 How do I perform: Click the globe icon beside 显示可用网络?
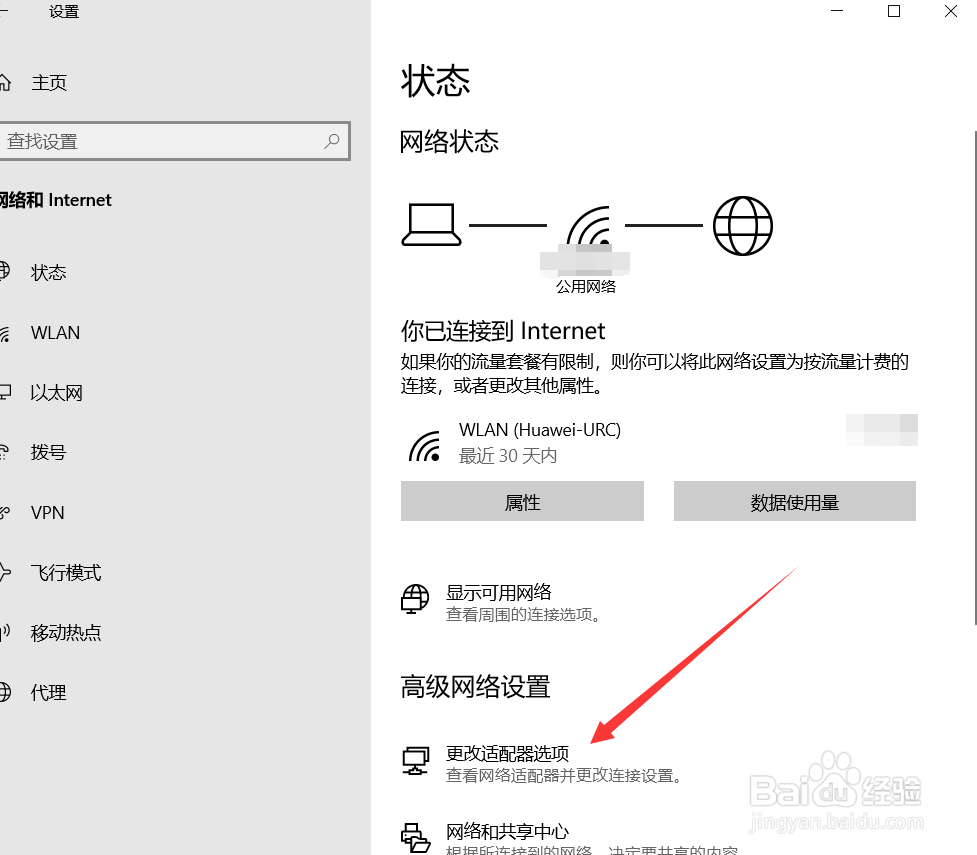(x=414, y=598)
